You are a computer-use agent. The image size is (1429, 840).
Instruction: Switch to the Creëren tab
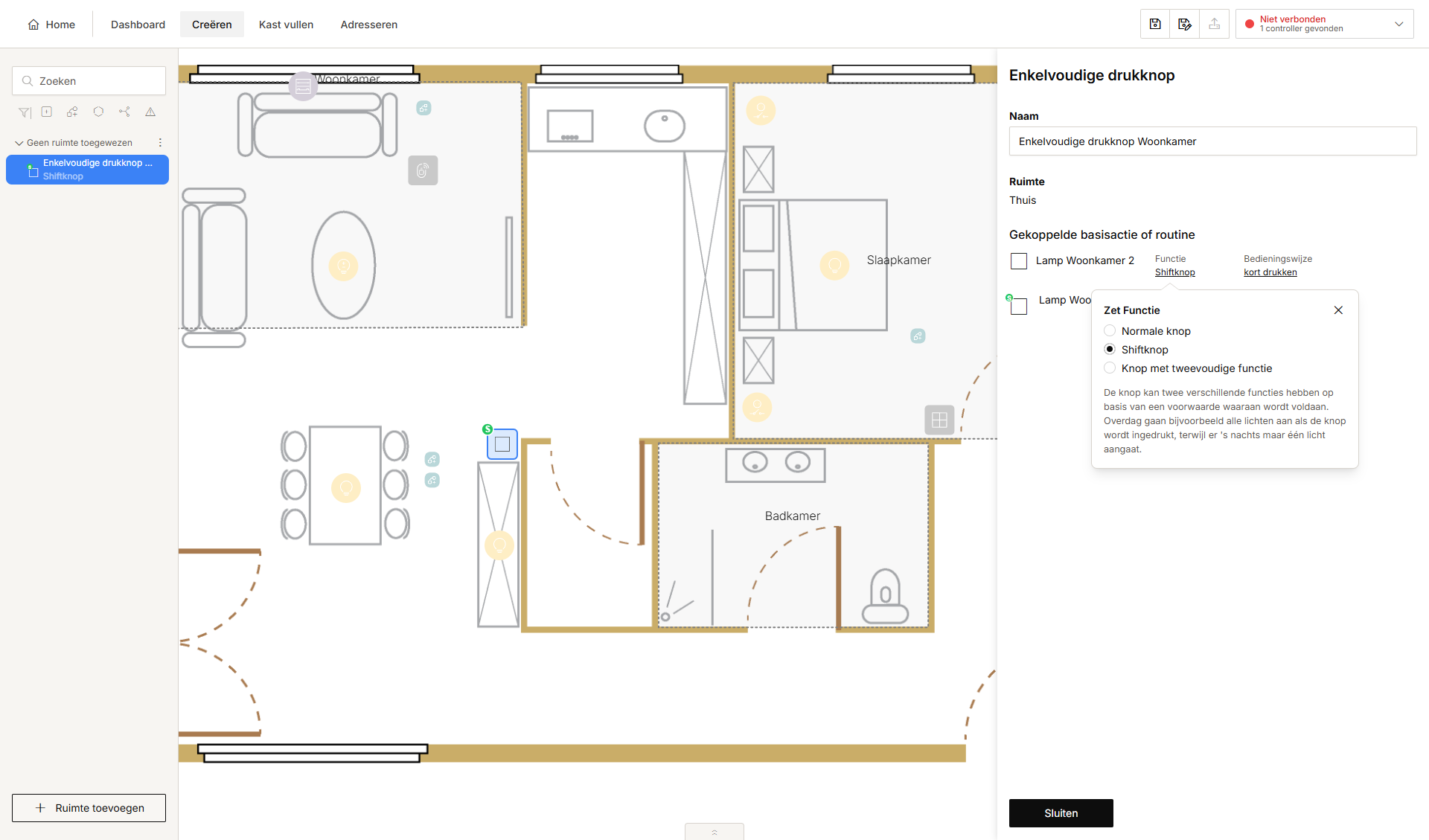[212, 25]
